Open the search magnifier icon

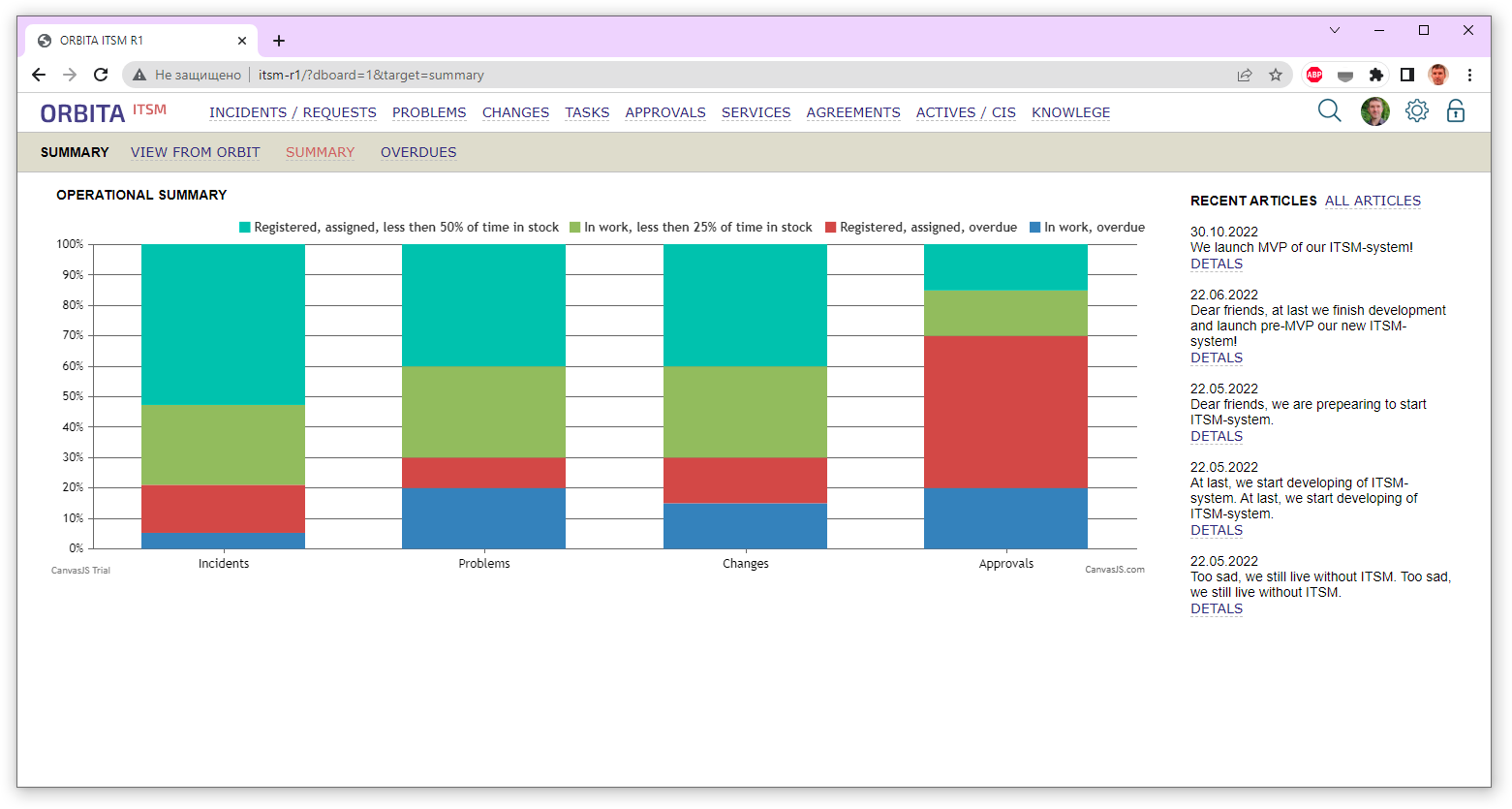click(x=1329, y=111)
